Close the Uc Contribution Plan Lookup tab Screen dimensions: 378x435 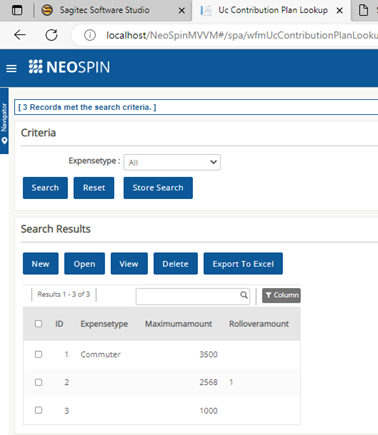340,11
